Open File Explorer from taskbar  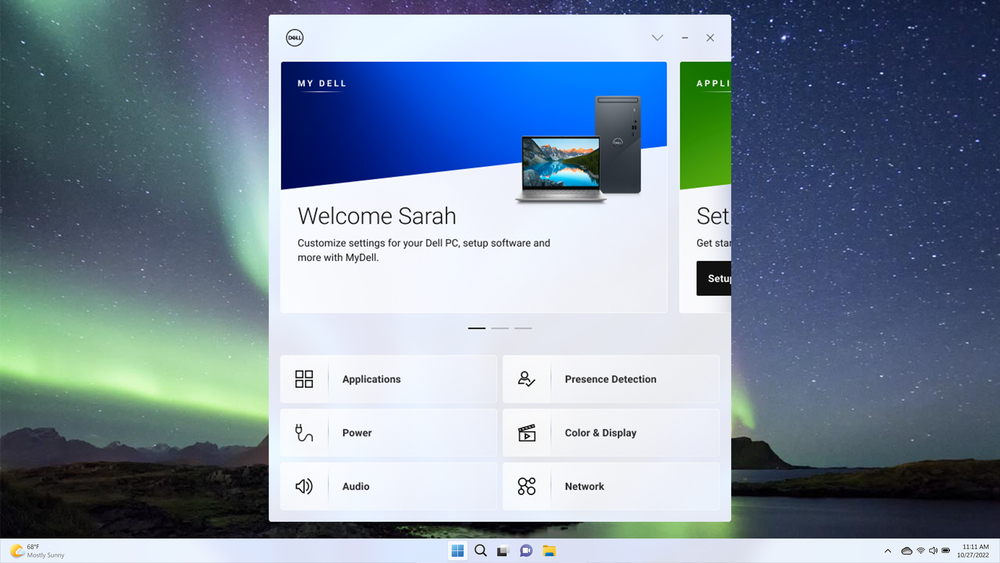pos(549,550)
